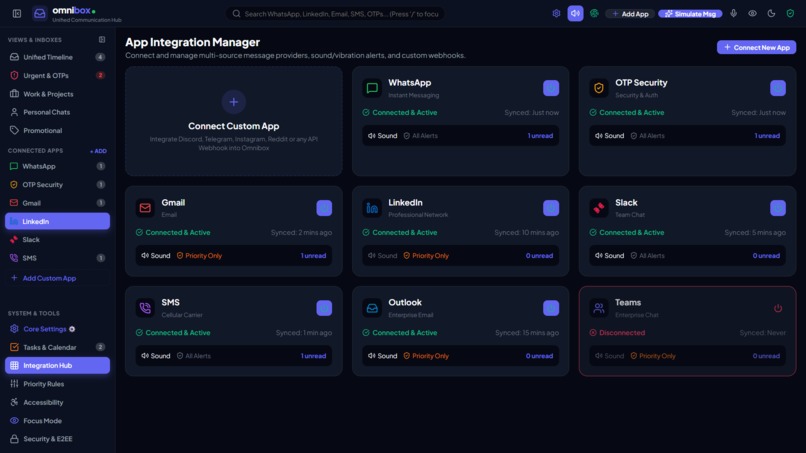Toggle the sound alerts speaker icon in top bar

(575, 13)
